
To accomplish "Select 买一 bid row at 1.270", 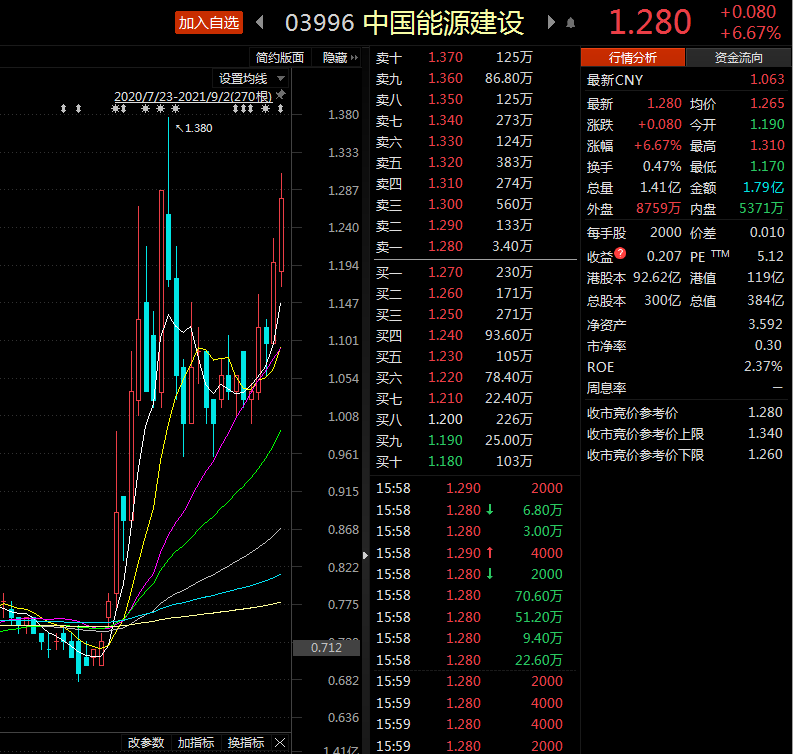I will tap(474, 272).
